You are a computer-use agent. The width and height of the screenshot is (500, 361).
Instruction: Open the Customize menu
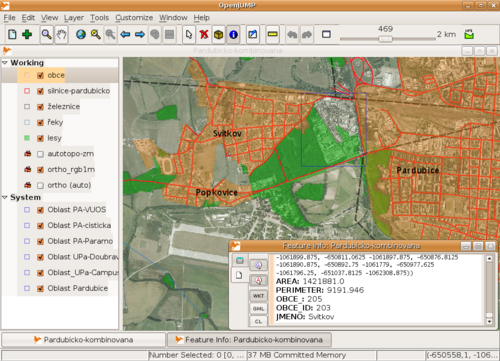[134, 18]
